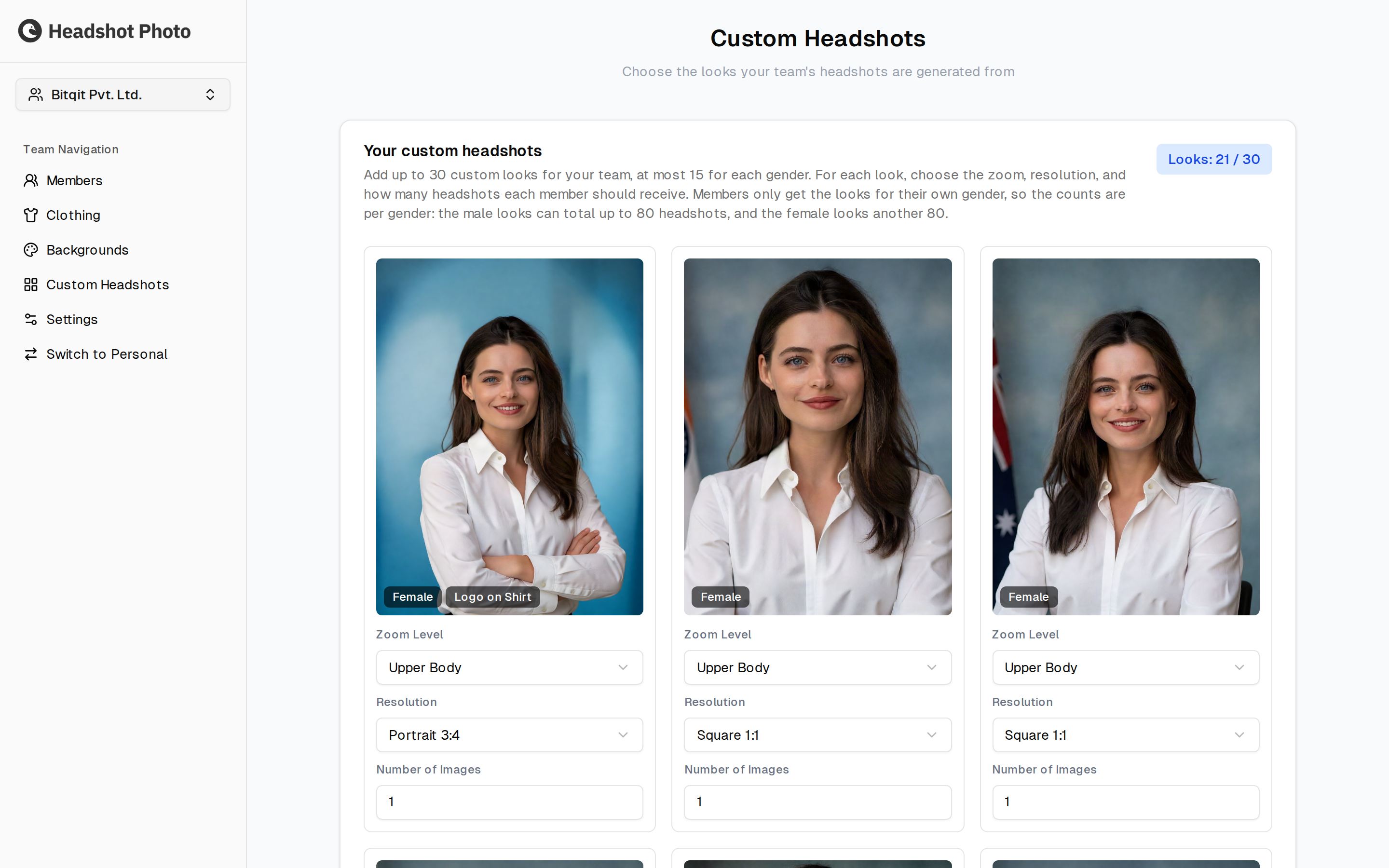Screen dimensions: 1389x868
Task: Open Square 1:1 resolution dropdown in third card
Action: pyautogui.click(x=1125, y=735)
